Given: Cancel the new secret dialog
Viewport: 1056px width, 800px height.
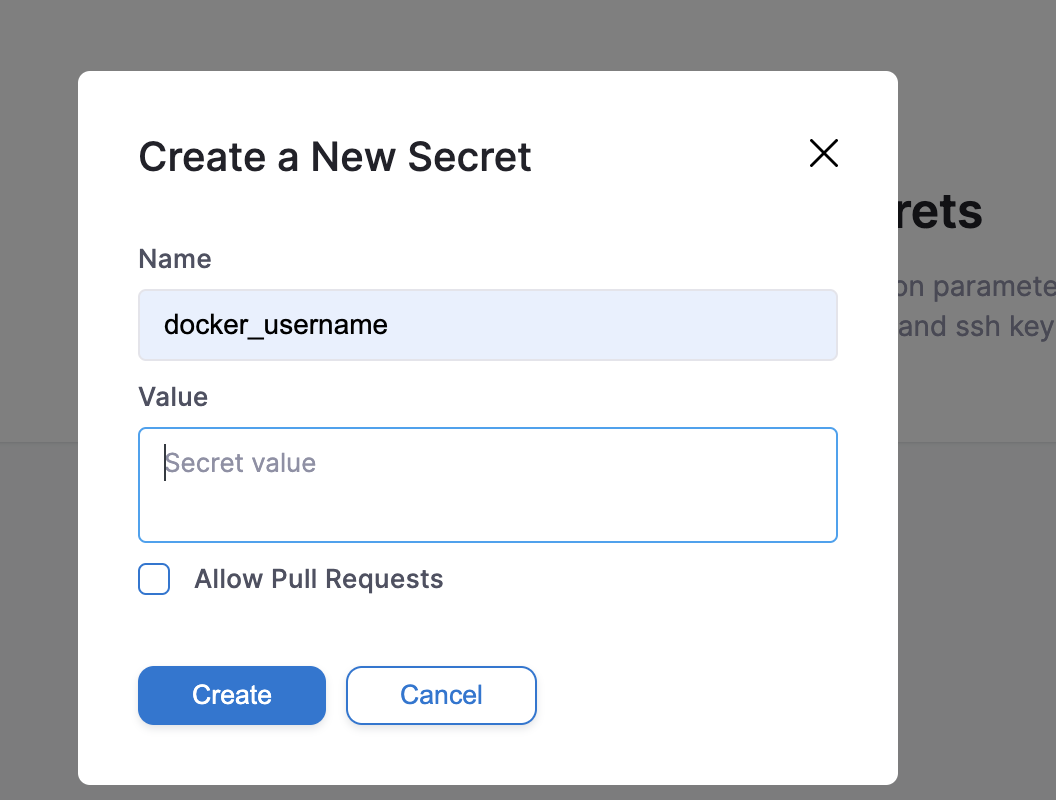Looking at the screenshot, I should coord(441,695).
